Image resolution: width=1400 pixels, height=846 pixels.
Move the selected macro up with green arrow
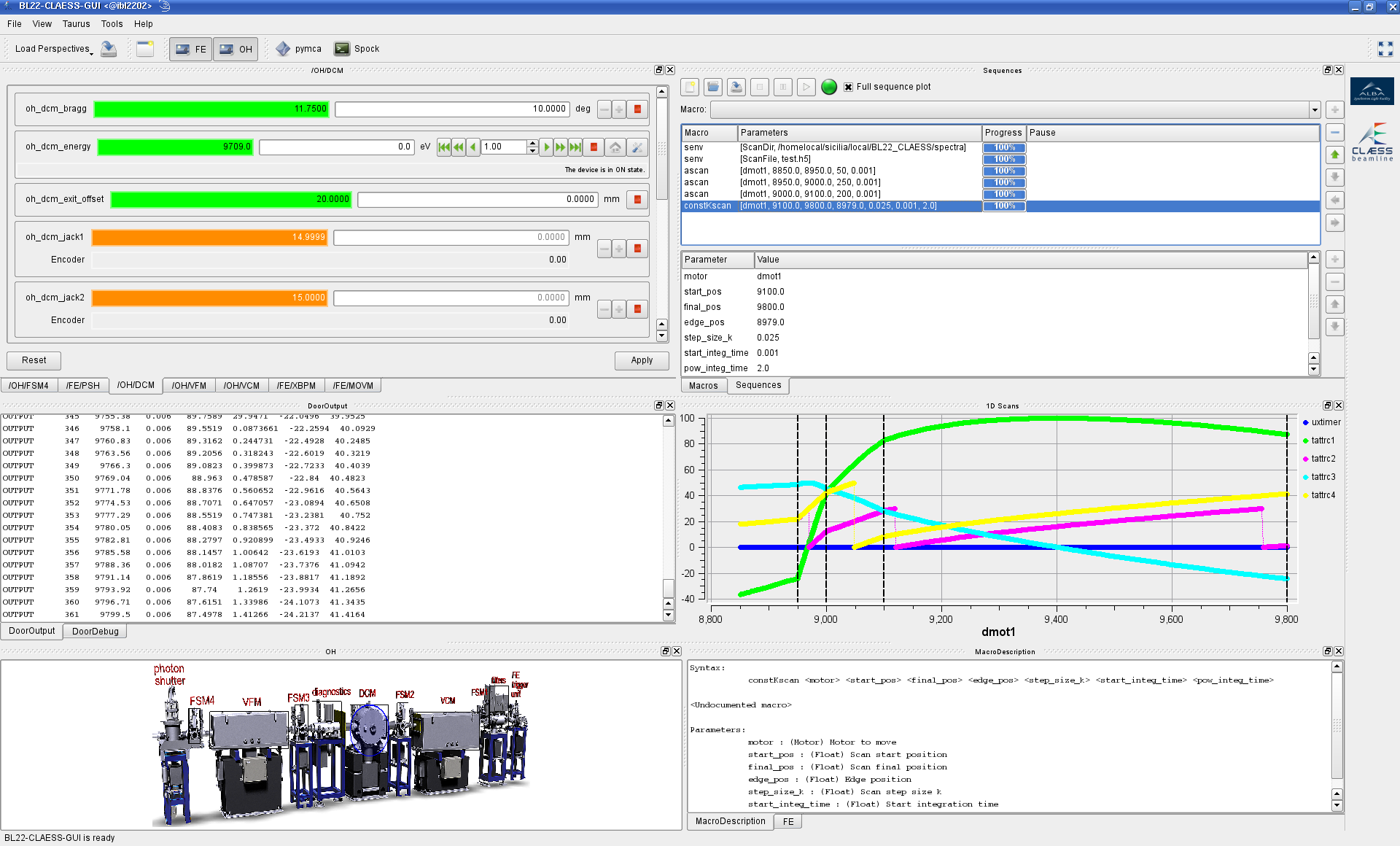click(x=1334, y=155)
